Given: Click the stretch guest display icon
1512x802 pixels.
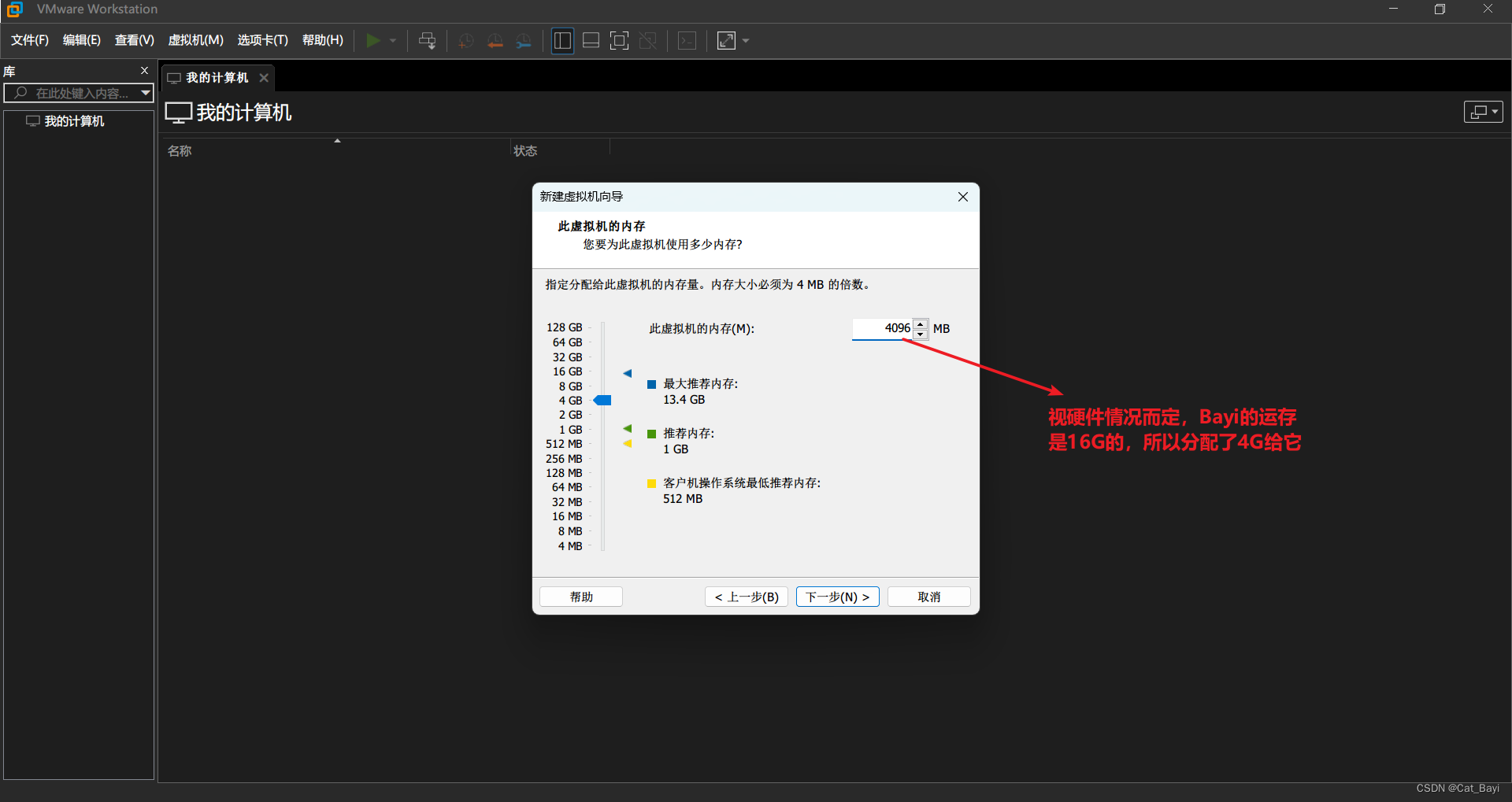Looking at the screenshot, I should pyautogui.click(x=726, y=40).
